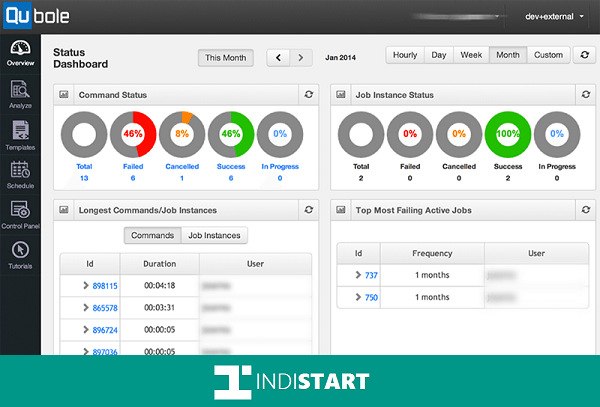Click the This Month button
Image resolution: width=600 pixels, height=407 pixels.
[x=226, y=58]
